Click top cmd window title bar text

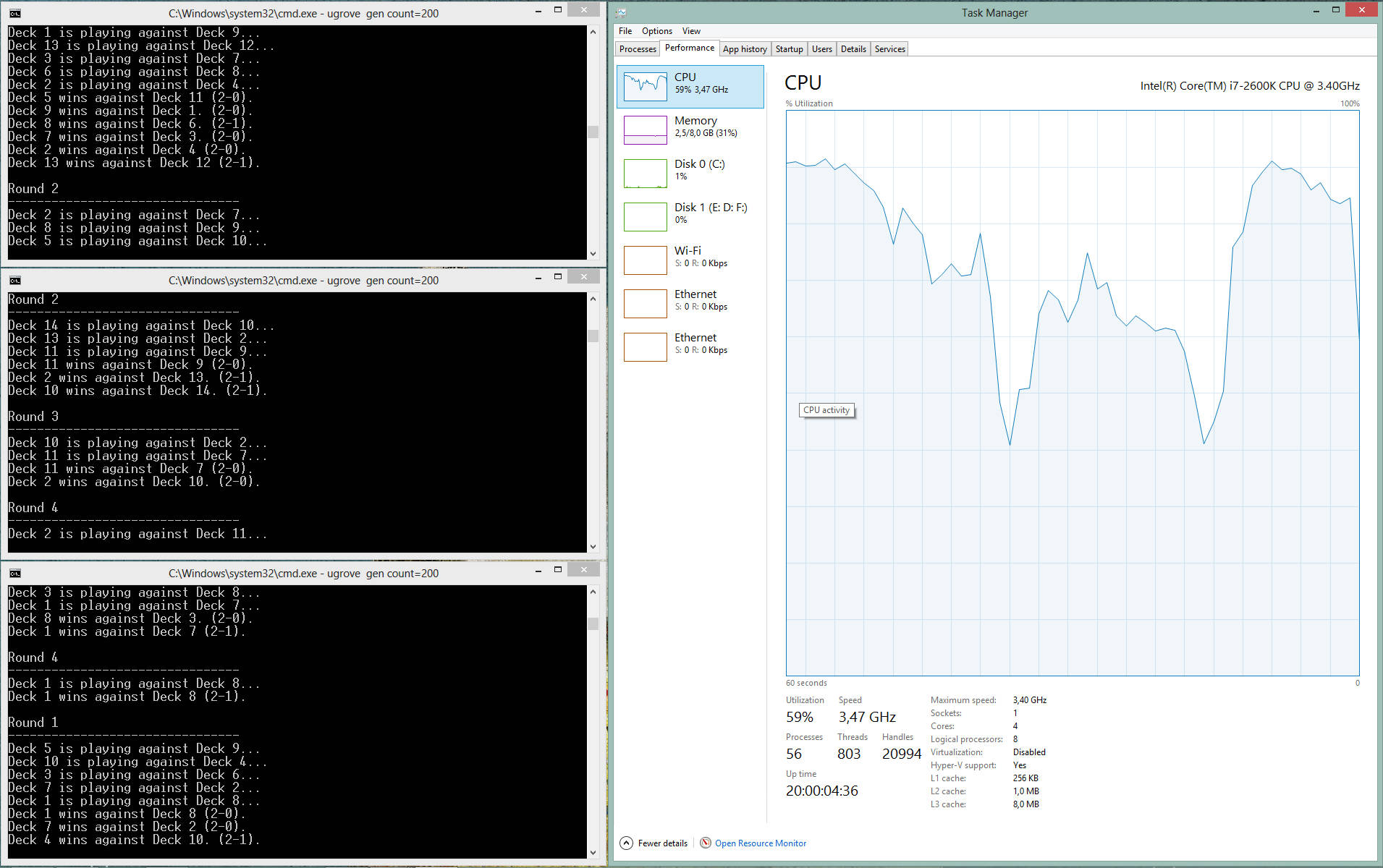[x=303, y=13]
